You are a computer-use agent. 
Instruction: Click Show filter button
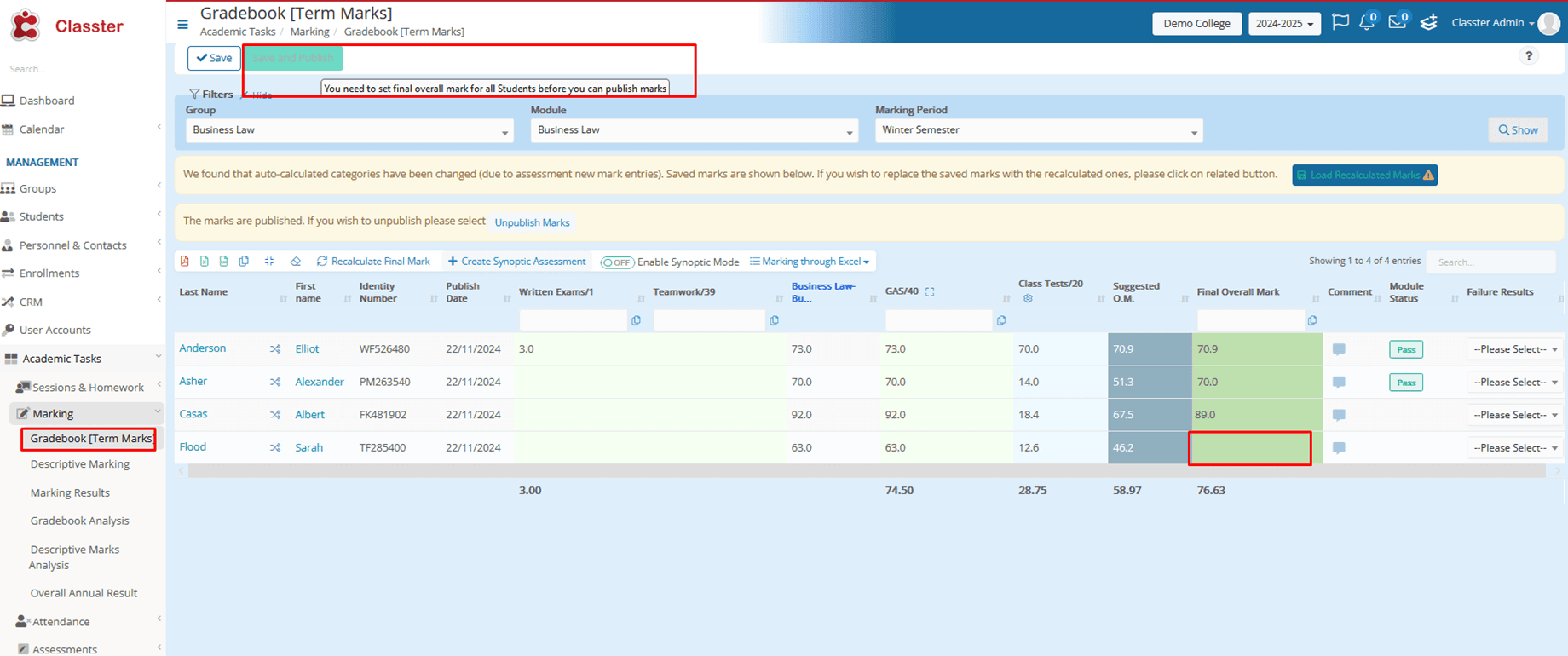click(x=1518, y=130)
